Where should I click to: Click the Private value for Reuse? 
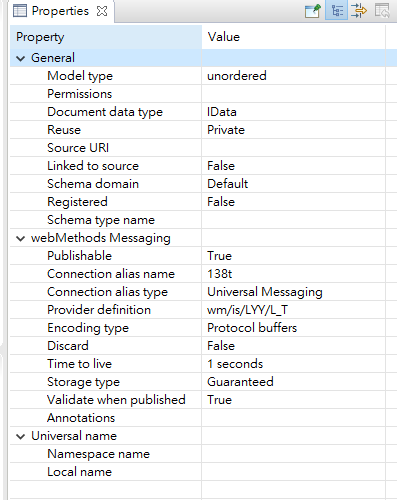226,130
